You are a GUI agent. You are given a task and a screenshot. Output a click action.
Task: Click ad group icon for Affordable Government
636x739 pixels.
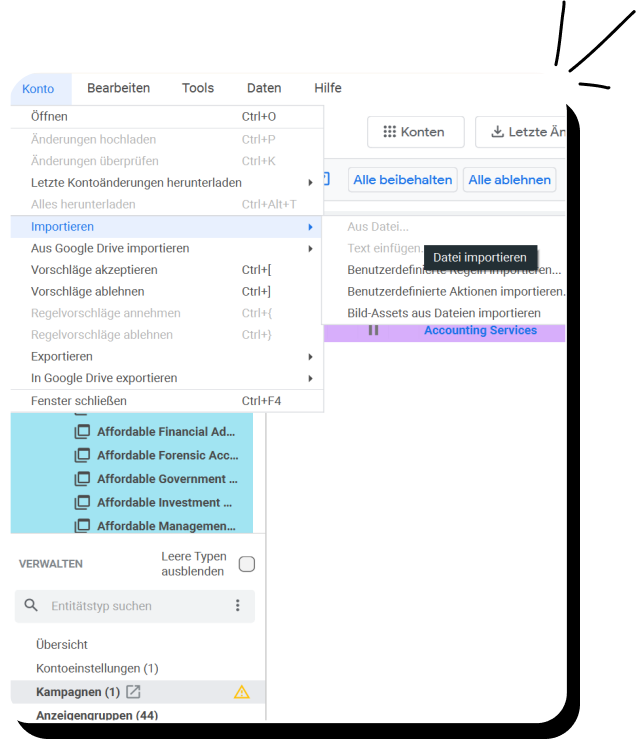(x=82, y=479)
